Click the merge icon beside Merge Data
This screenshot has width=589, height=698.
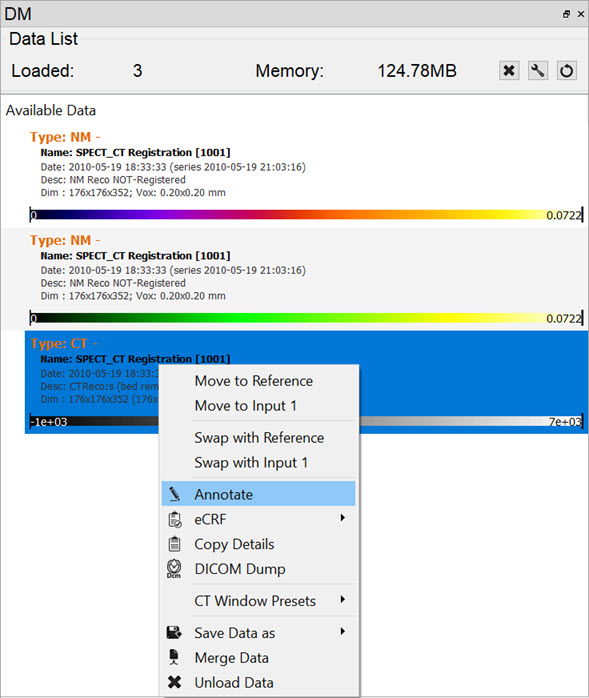pyautogui.click(x=174, y=657)
